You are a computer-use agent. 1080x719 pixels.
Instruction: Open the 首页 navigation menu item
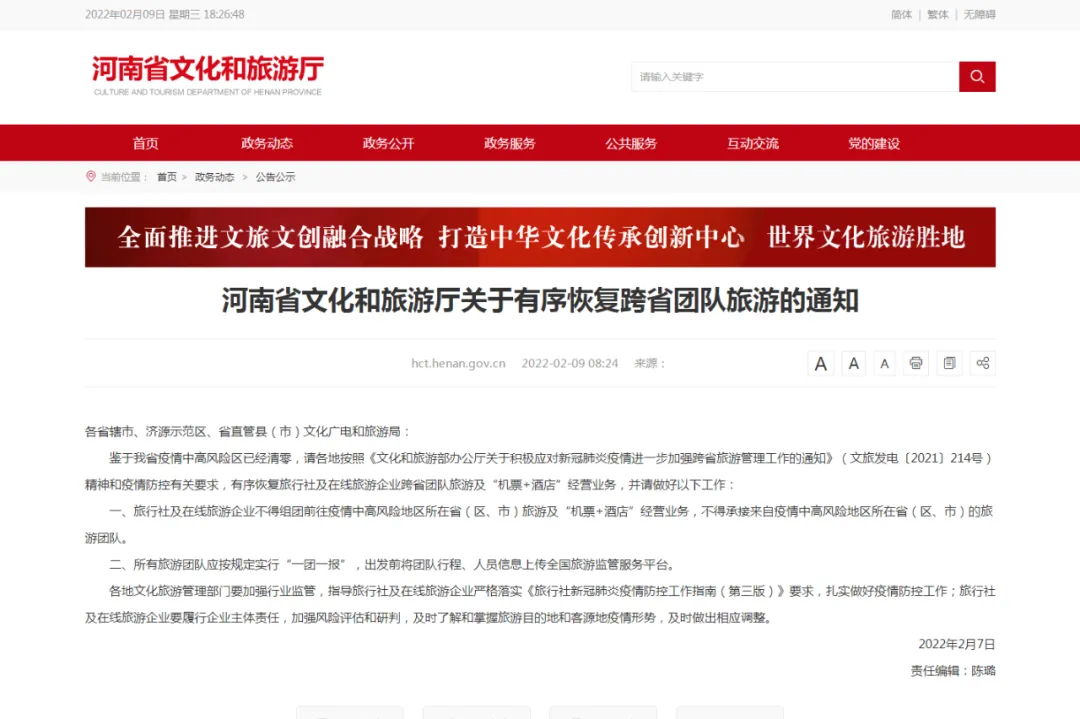click(x=145, y=143)
